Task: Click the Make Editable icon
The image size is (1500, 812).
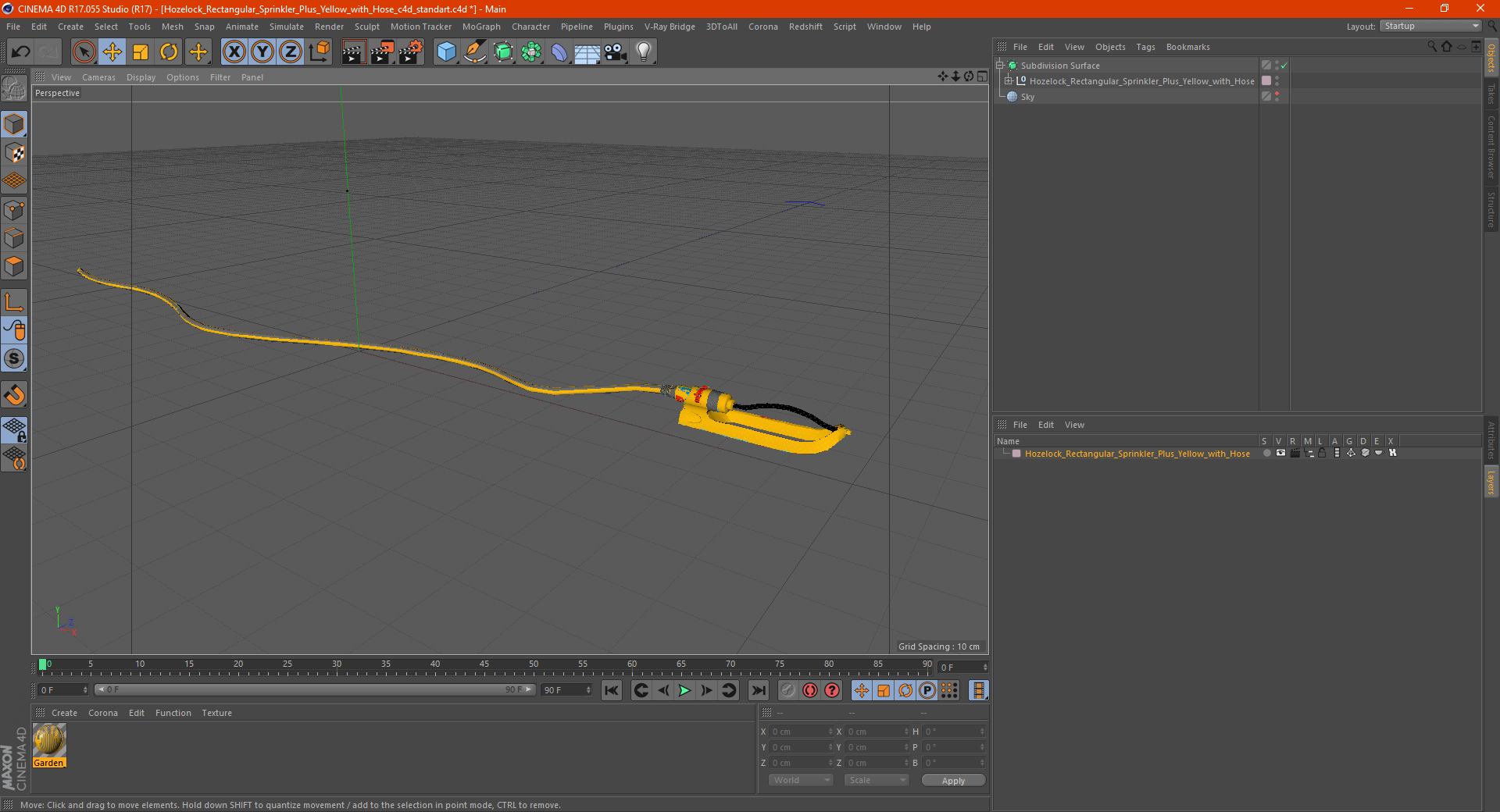Action: pos(14,89)
